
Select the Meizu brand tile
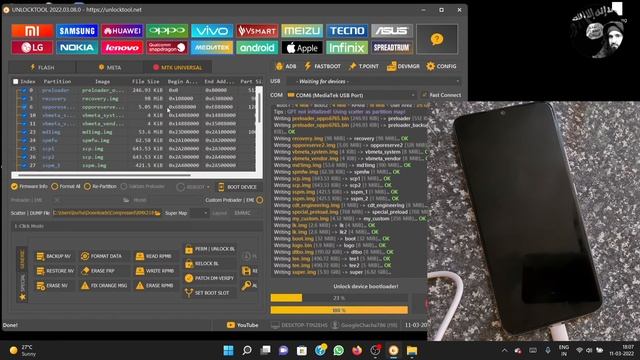click(x=302, y=31)
